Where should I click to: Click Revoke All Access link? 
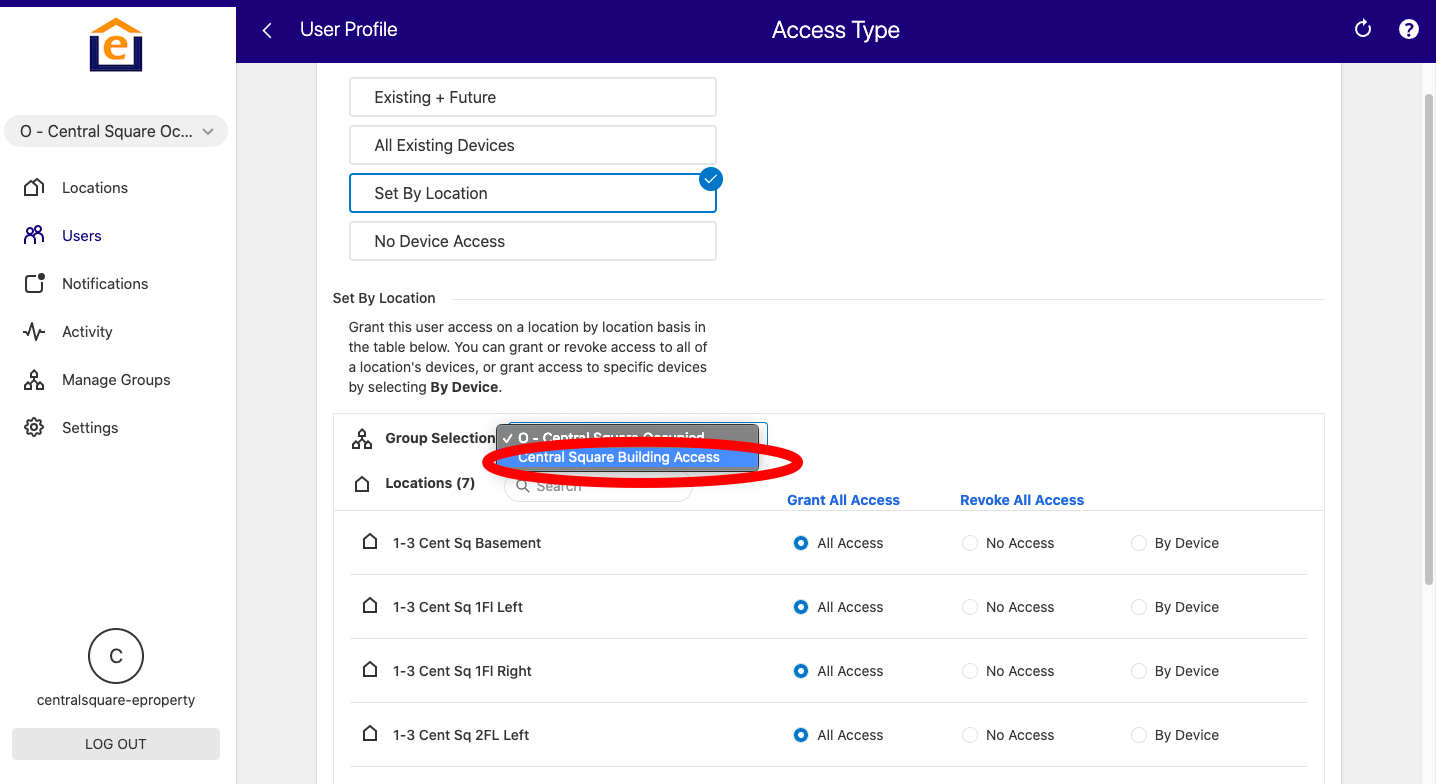point(1022,500)
